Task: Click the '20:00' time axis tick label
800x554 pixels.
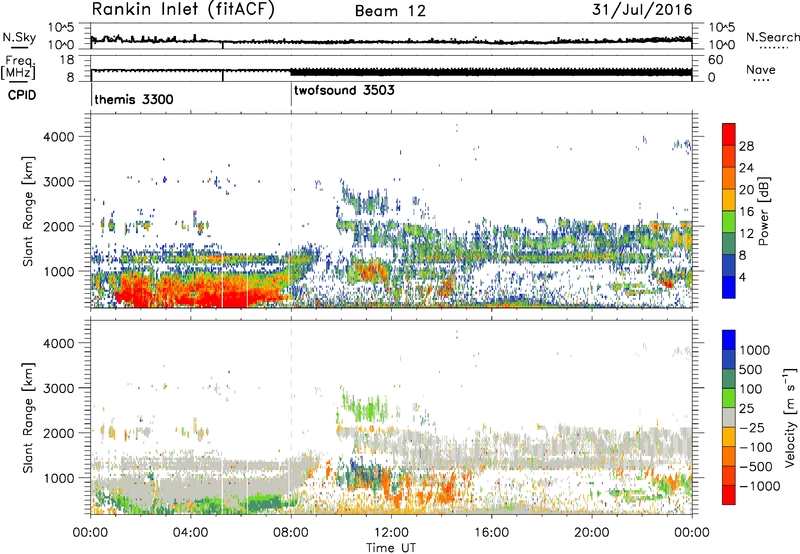Action: [x=592, y=533]
